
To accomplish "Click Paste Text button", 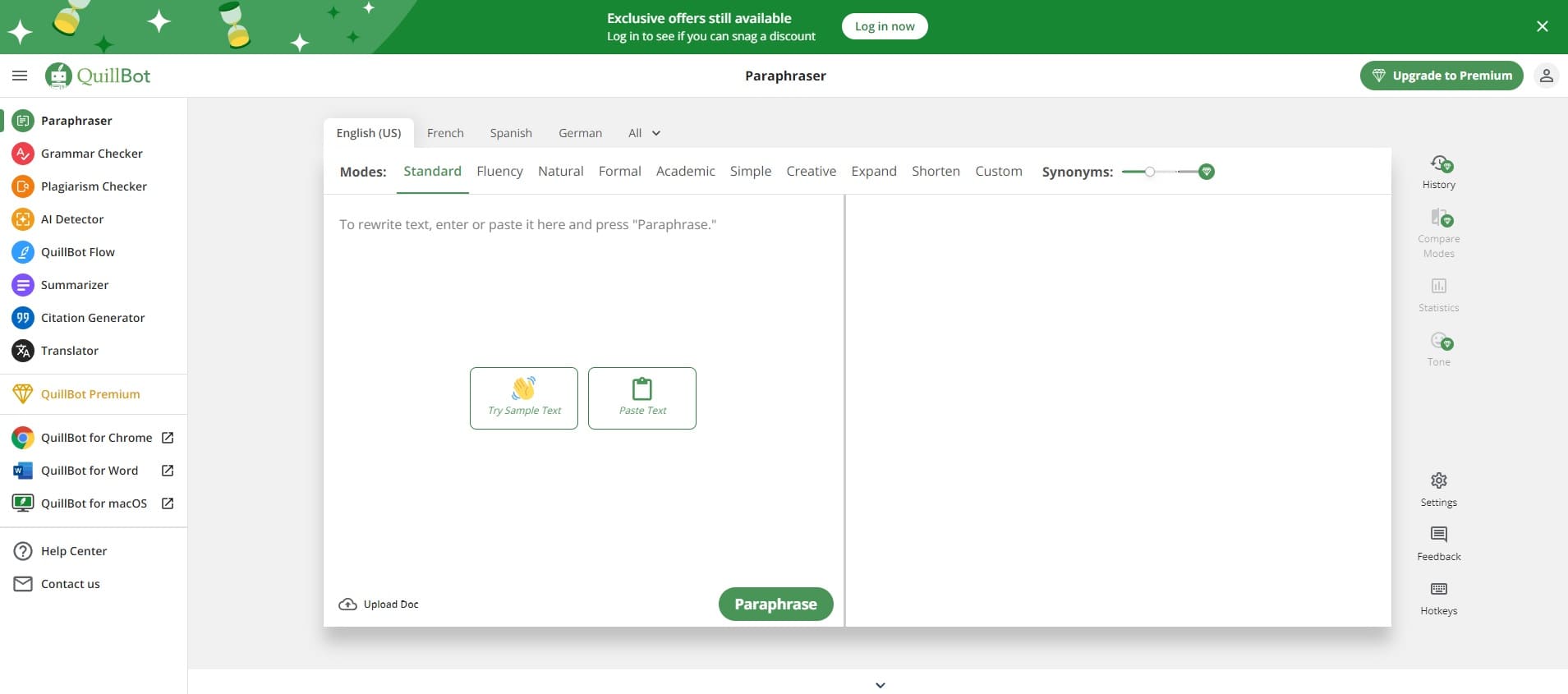I will (642, 398).
